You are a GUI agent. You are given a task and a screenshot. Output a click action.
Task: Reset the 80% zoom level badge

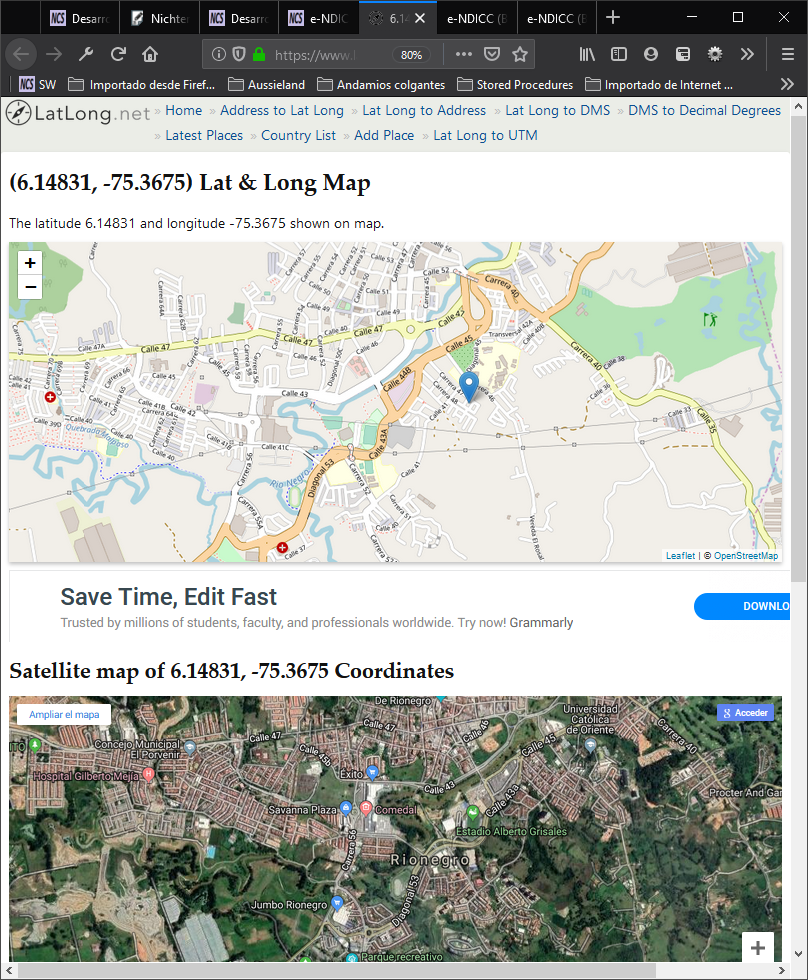coord(411,54)
